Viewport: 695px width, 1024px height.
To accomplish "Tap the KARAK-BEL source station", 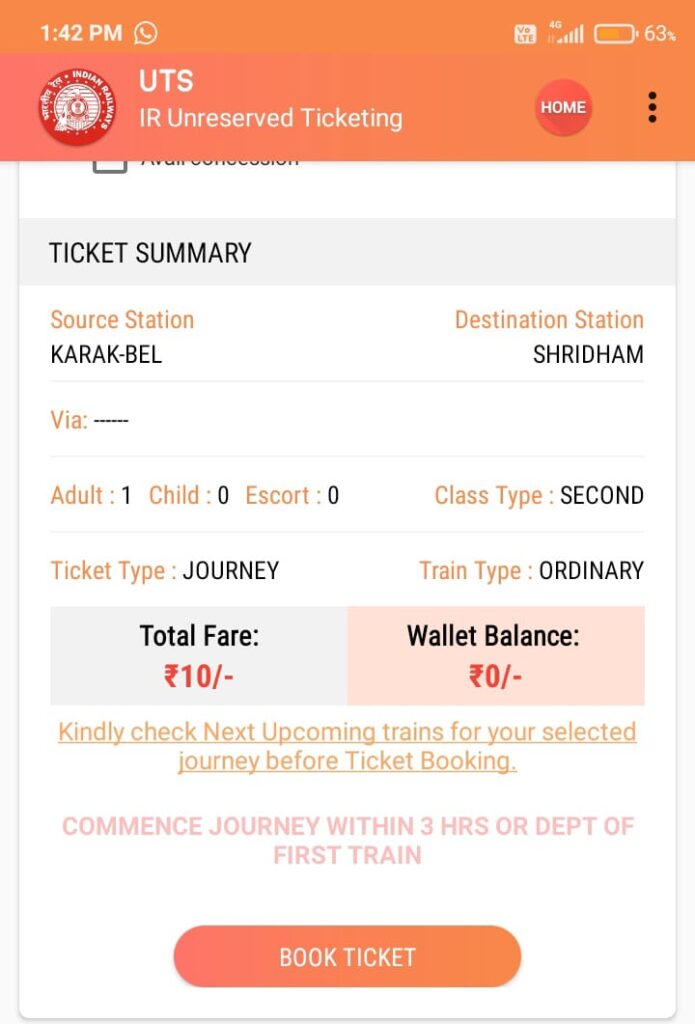I will point(106,355).
